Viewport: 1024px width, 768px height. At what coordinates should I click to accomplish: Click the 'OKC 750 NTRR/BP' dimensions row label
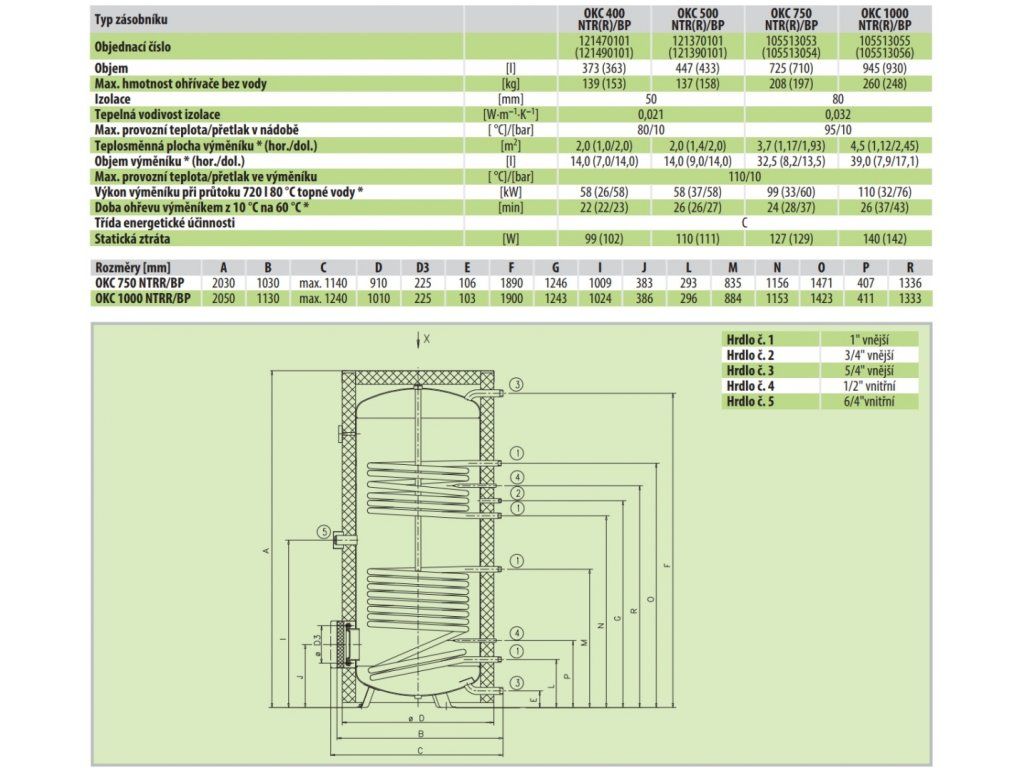tap(140, 283)
